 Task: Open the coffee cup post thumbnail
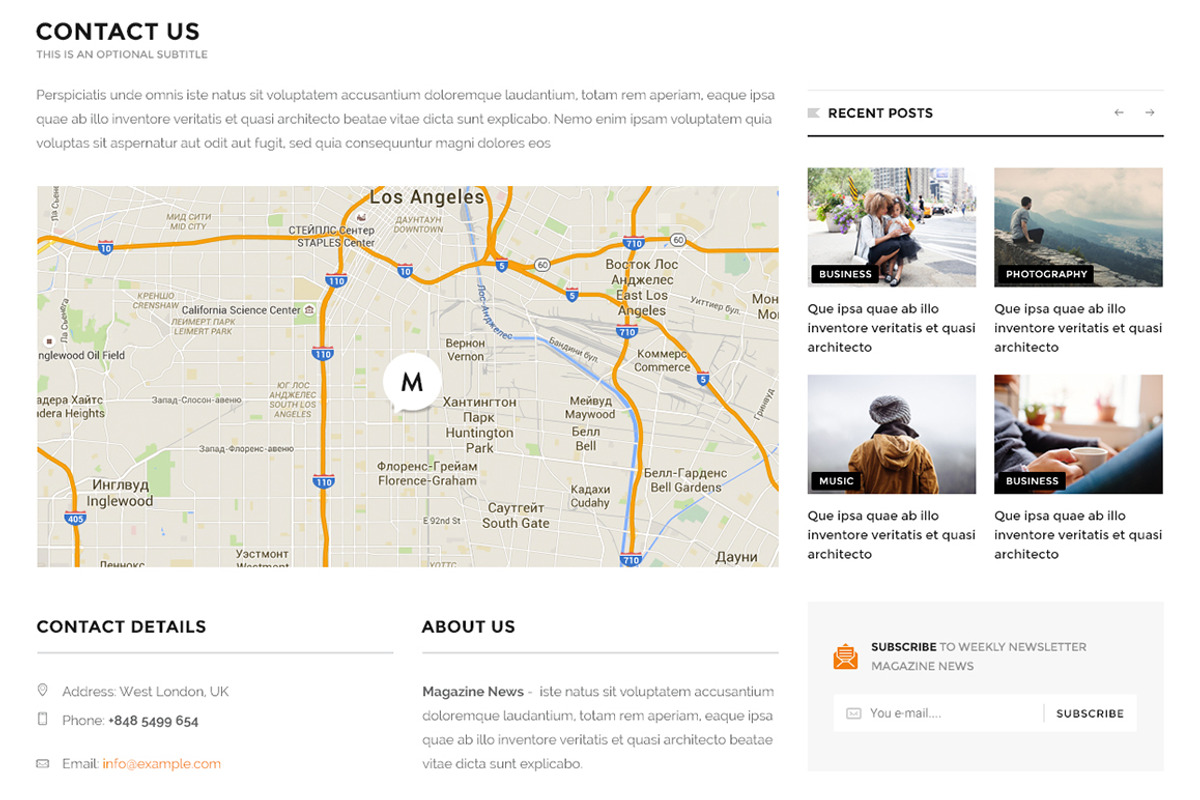[x=1078, y=434]
